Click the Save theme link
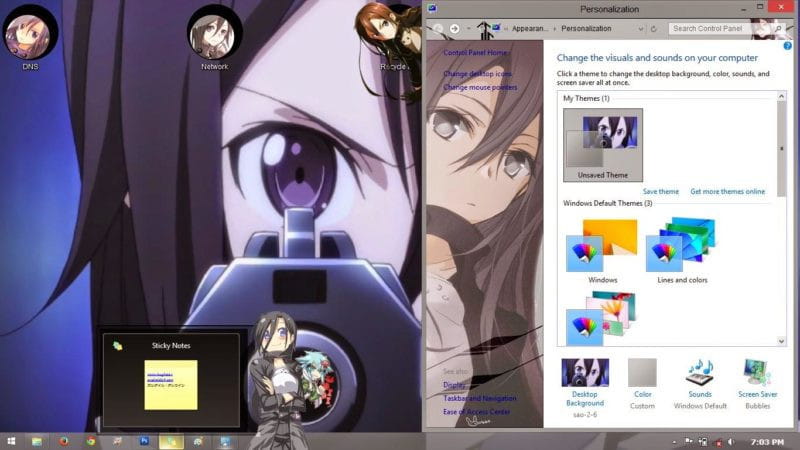The height and width of the screenshot is (450, 800). [660, 191]
